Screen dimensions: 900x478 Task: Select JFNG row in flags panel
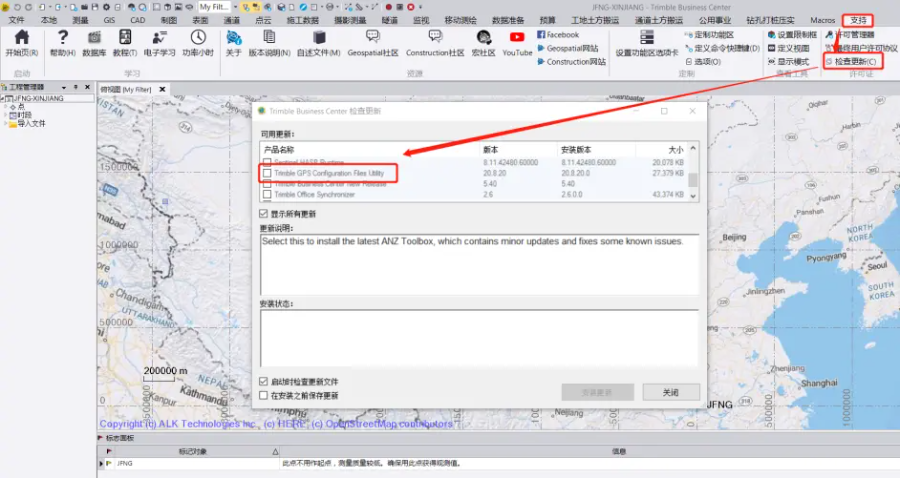(498, 463)
